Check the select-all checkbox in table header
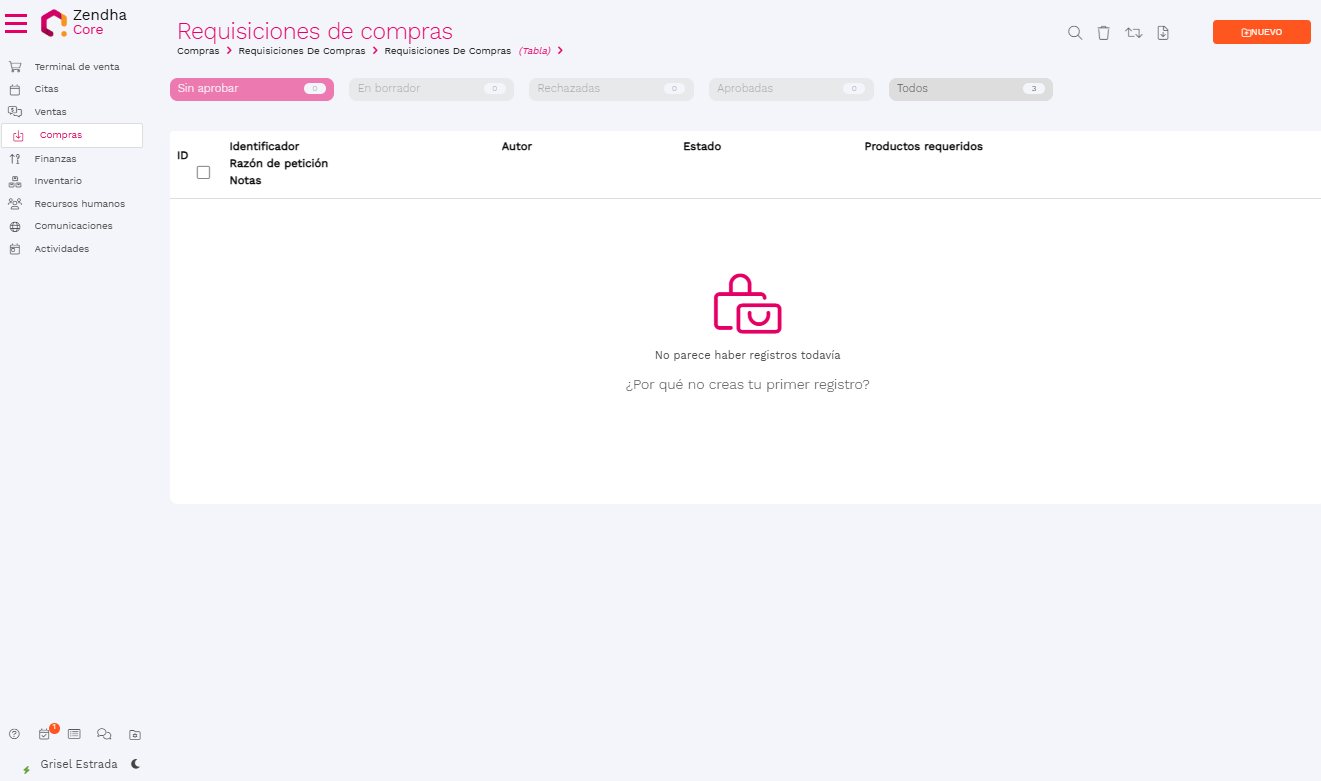 coord(203,172)
